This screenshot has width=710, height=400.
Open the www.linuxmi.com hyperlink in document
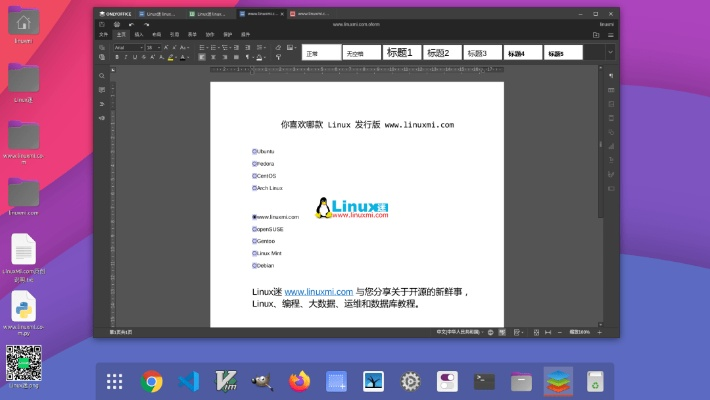click(319, 292)
